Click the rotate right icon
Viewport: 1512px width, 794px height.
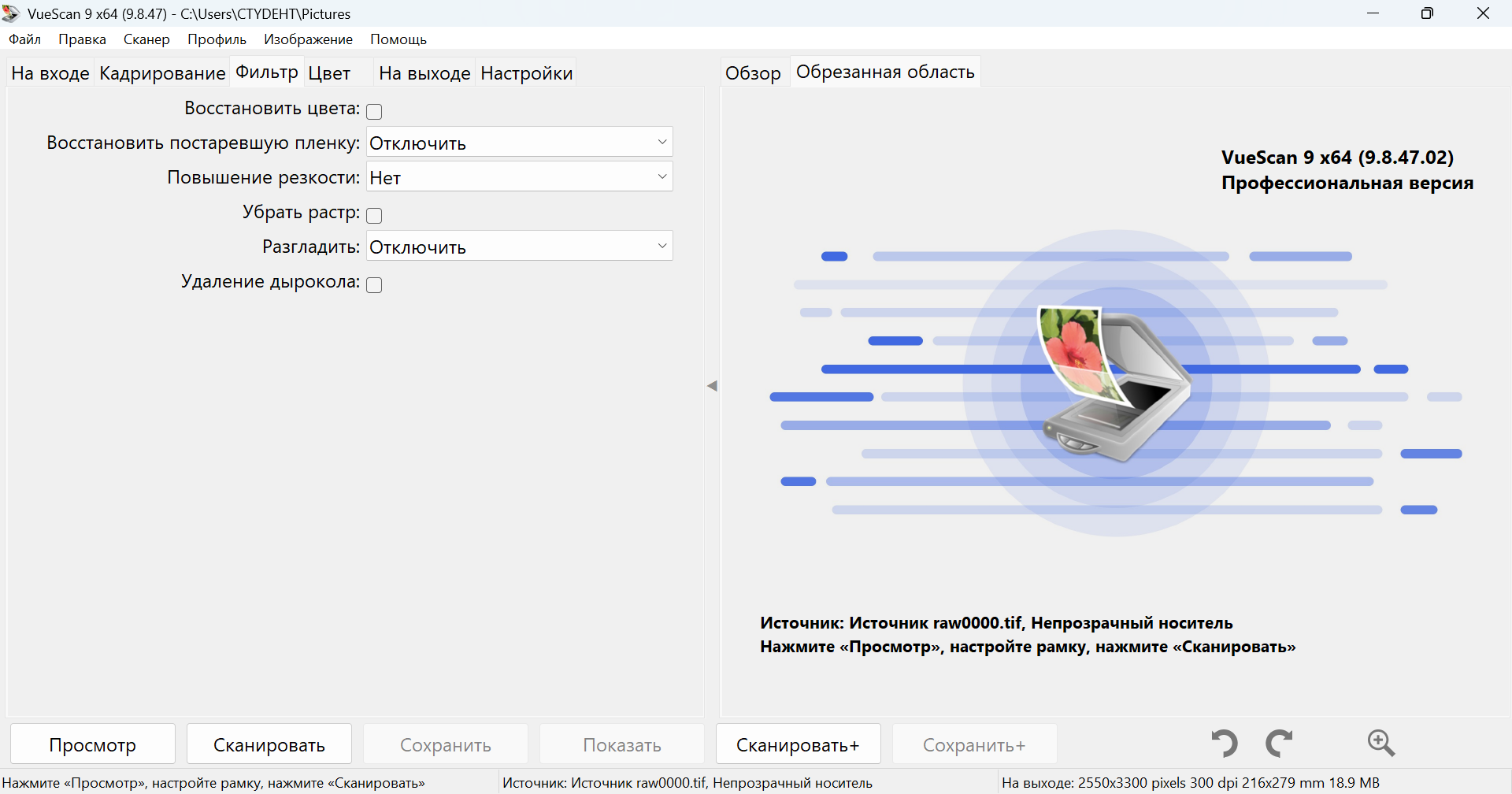point(1279,743)
